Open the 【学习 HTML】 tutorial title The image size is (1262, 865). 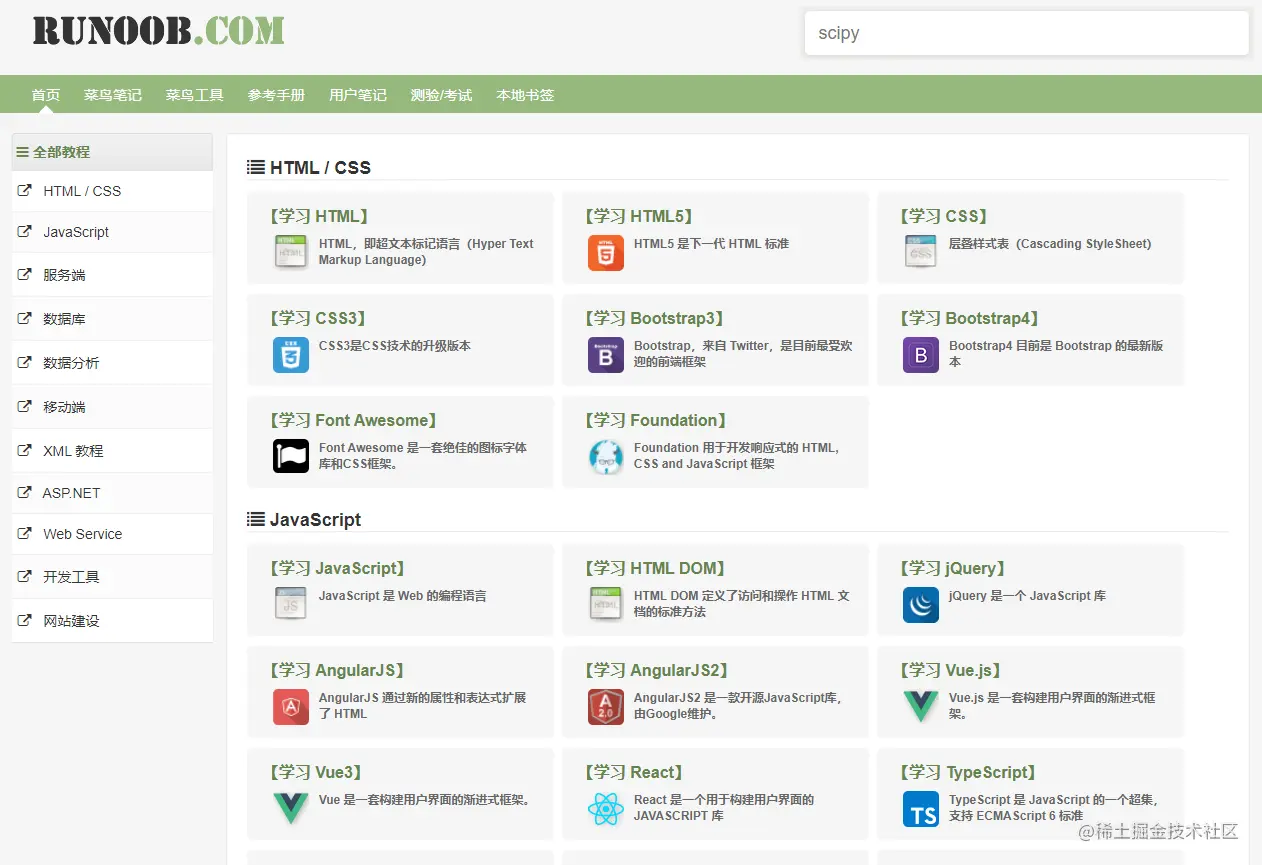(319, 216)
